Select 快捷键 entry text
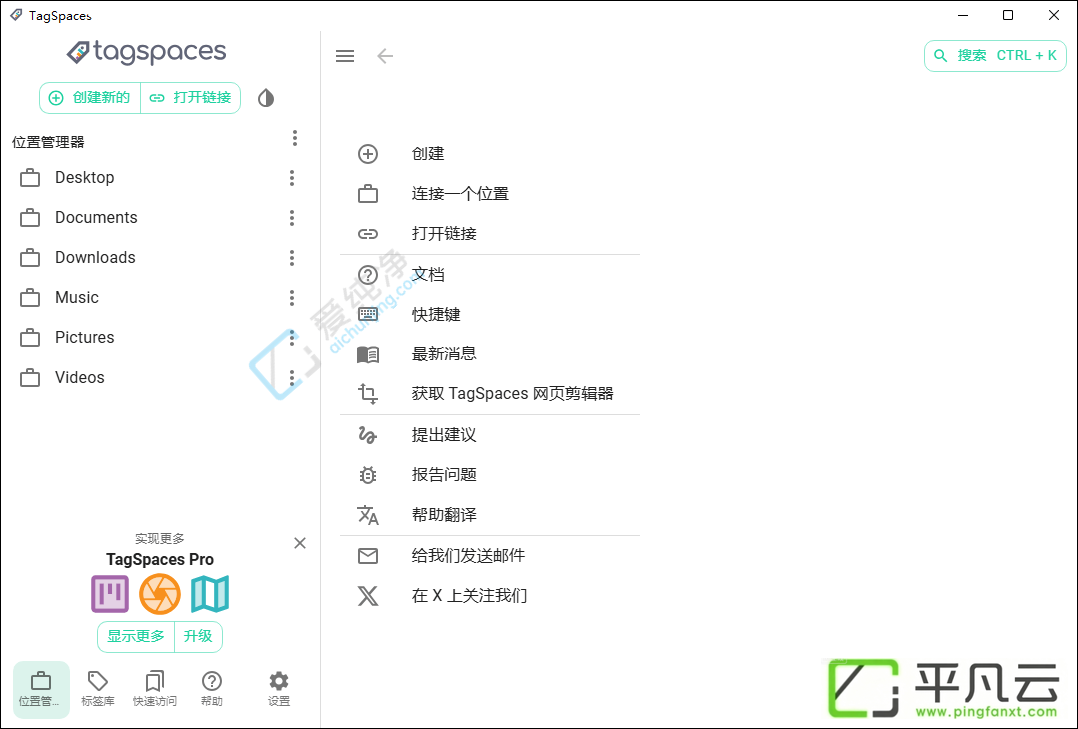1078x729 pixels. (436, 314)
